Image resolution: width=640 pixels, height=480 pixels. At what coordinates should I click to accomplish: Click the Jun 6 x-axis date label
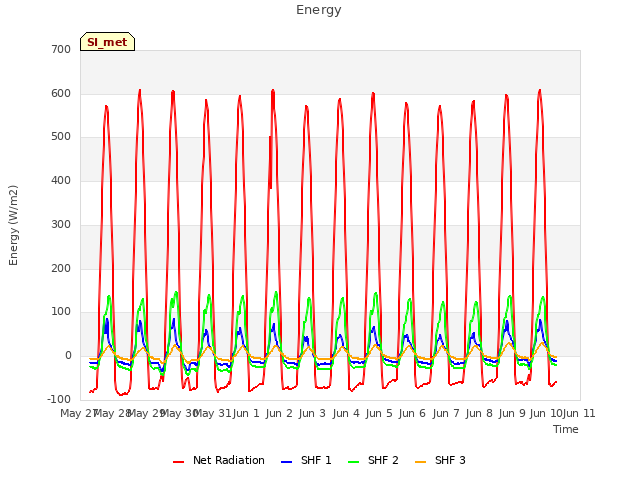(412, 413)
